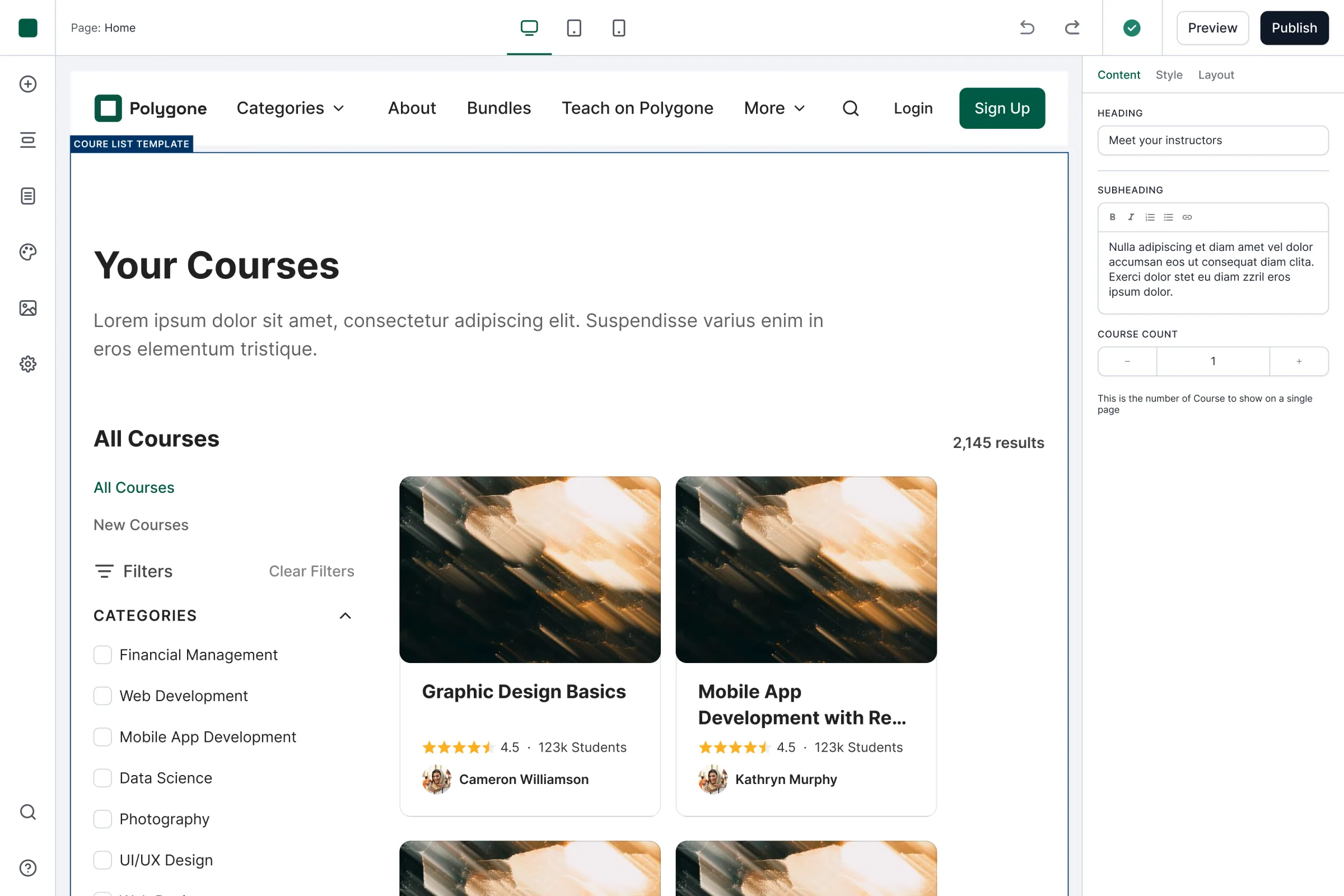Collapse the CATEGORIES filter section
The height and width of the screenshot is (896, 1344).
(x=345, y=615)
